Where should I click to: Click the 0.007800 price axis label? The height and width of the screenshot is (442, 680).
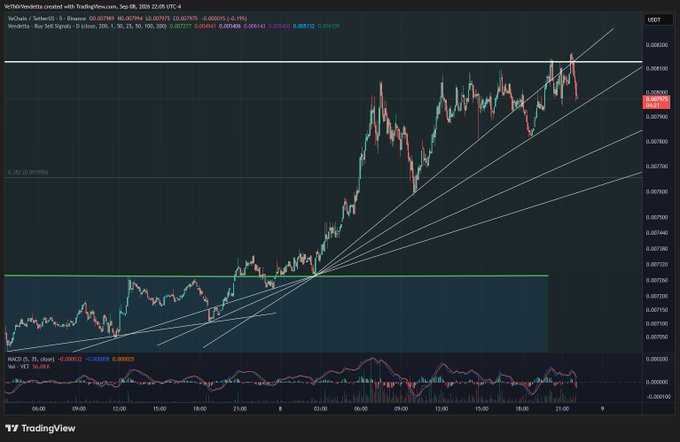[656, 141]
